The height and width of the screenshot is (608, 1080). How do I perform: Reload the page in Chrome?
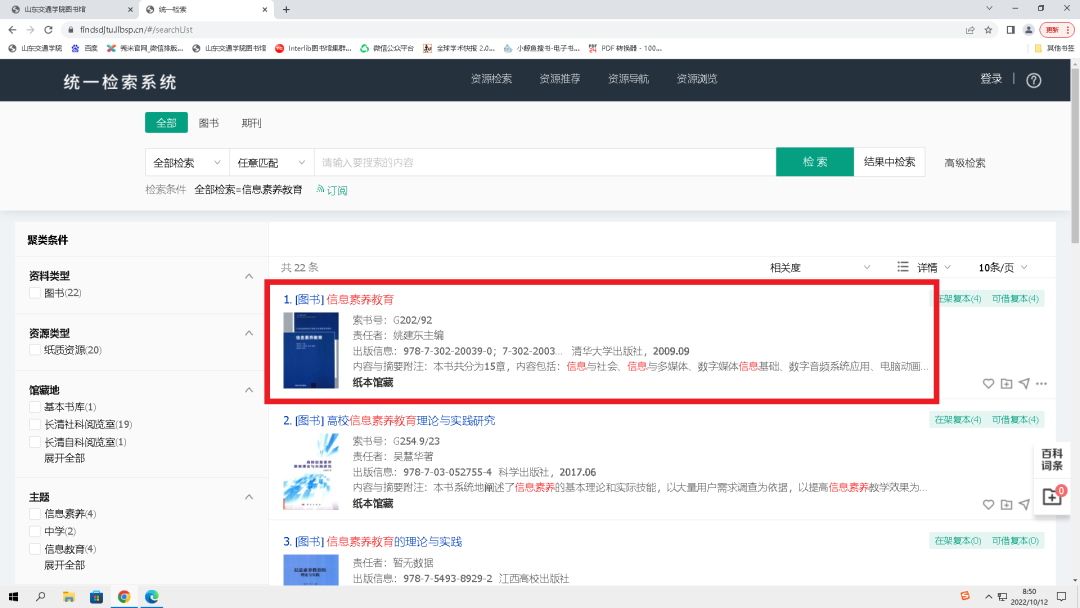(x=48, y=30)
